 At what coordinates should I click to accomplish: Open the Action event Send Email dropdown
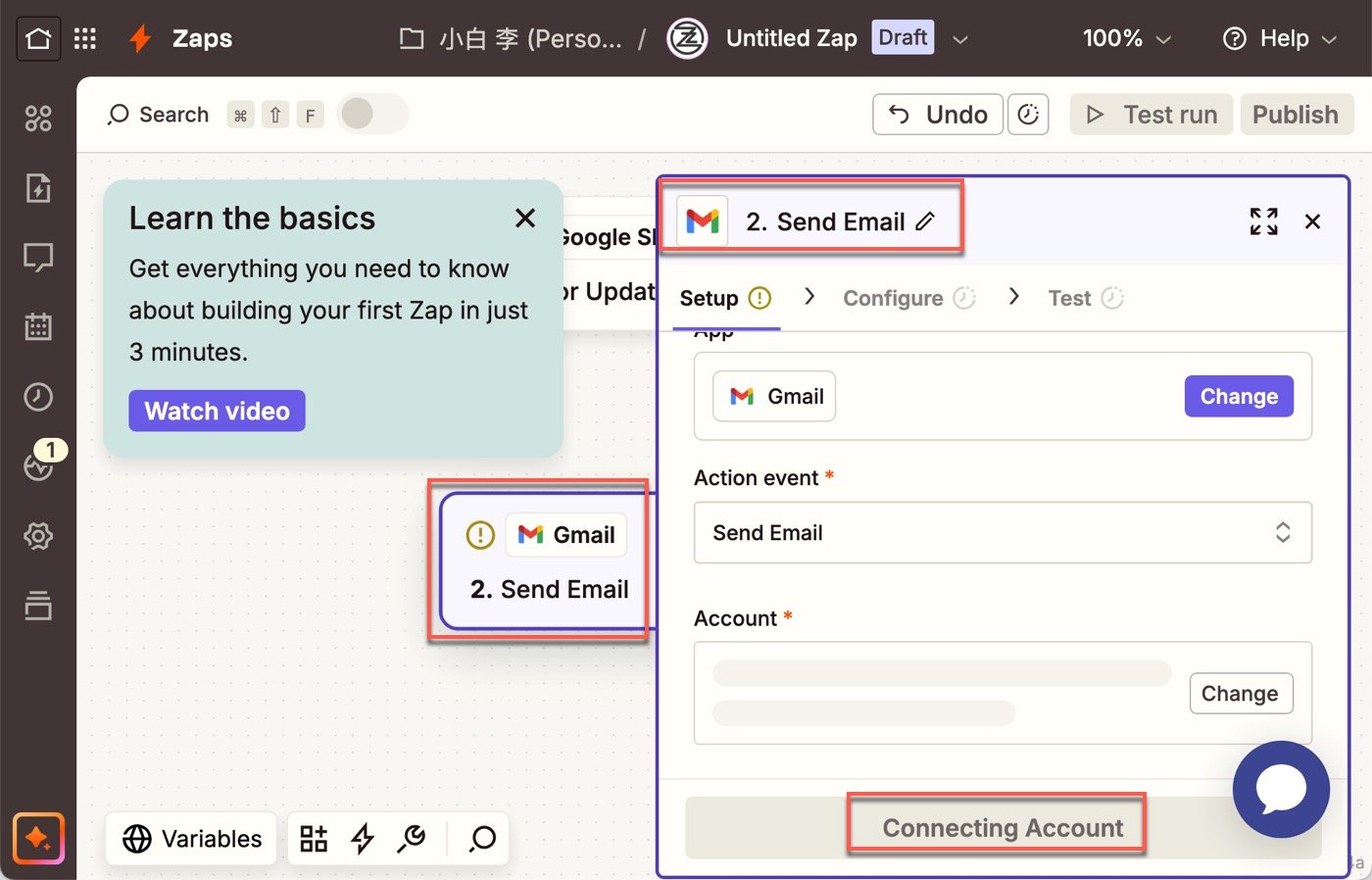click(1003, 533)
